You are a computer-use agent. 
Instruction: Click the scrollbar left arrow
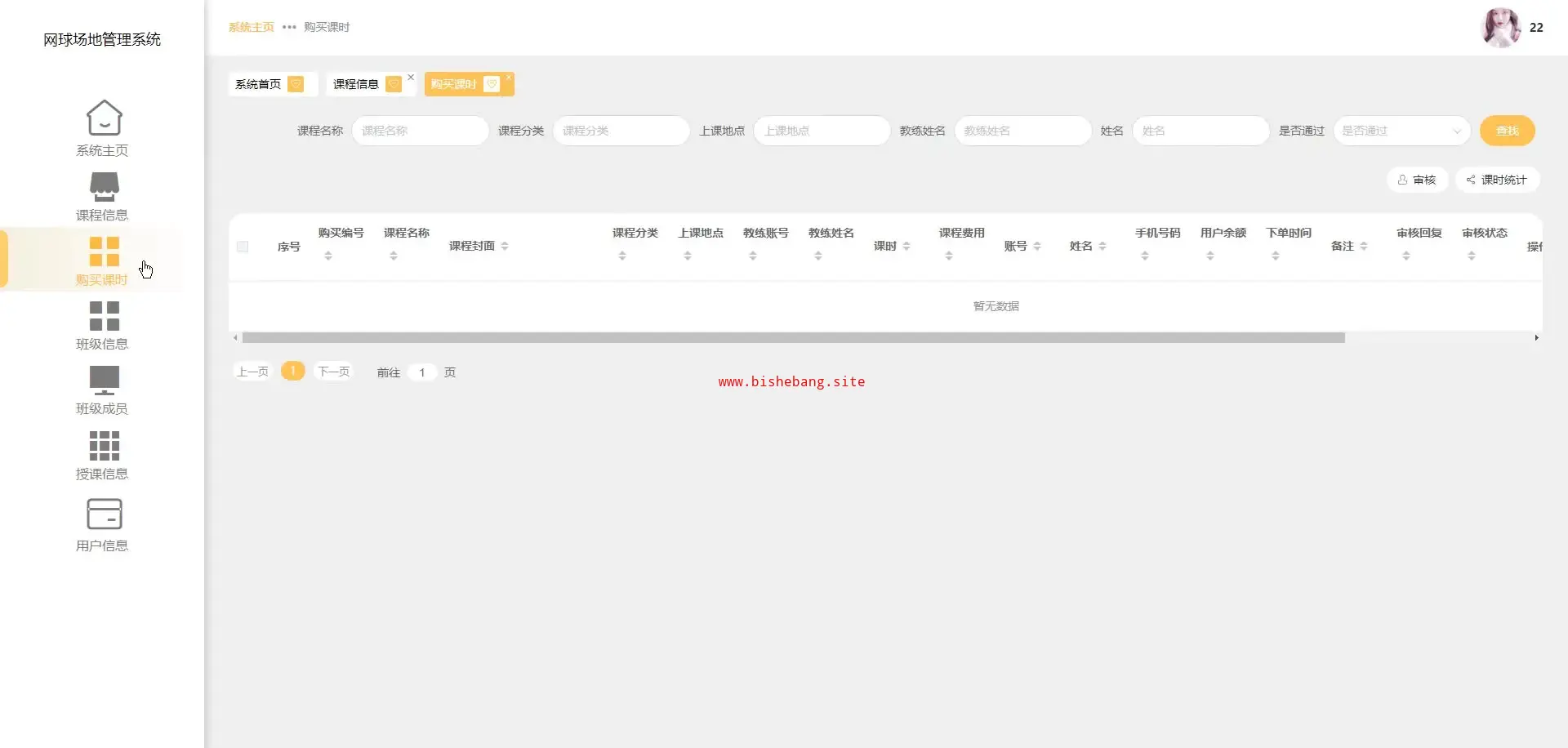pyautogui.click(x=235, y=337)
